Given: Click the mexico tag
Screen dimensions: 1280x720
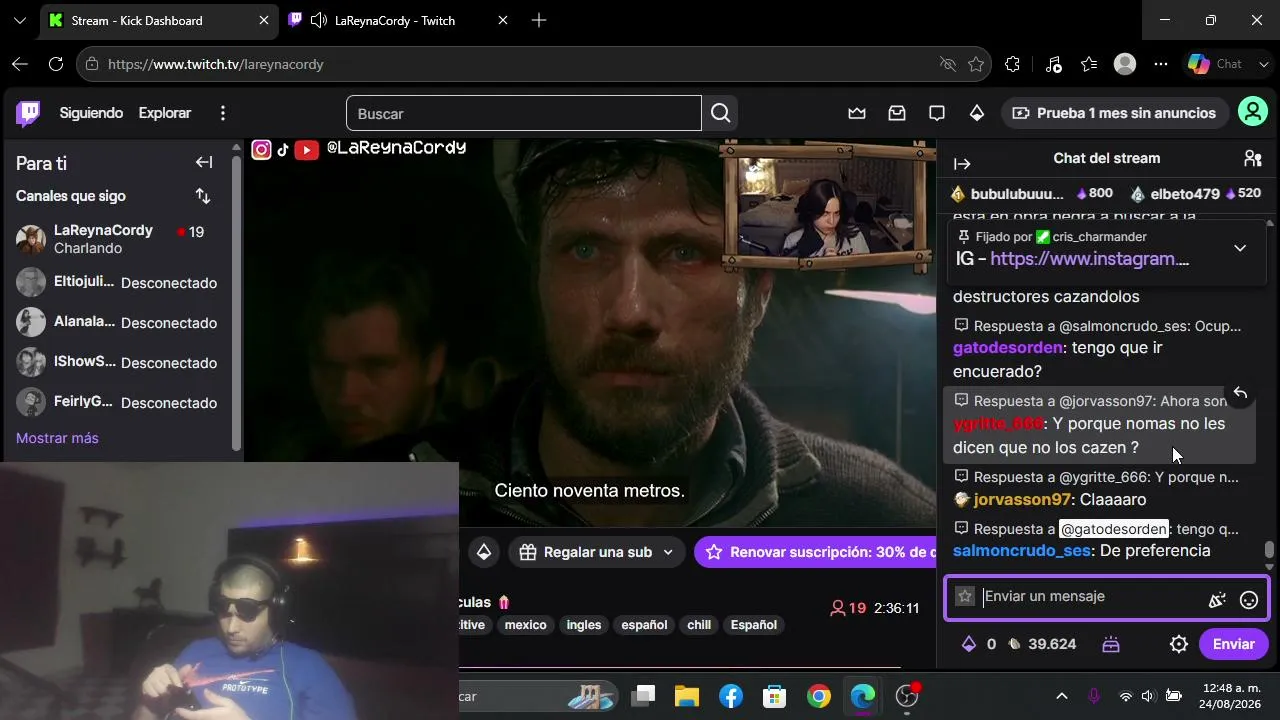Looking at the screenshot, I should (526, 625).
